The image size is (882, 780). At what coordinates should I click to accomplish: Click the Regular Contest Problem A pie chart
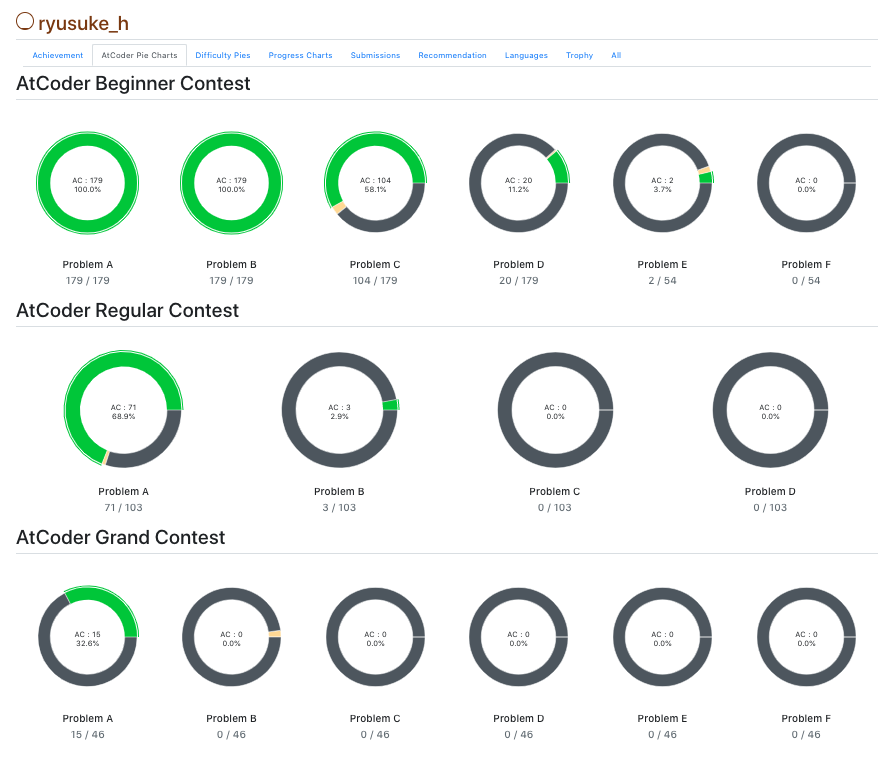tap(123, 410)
